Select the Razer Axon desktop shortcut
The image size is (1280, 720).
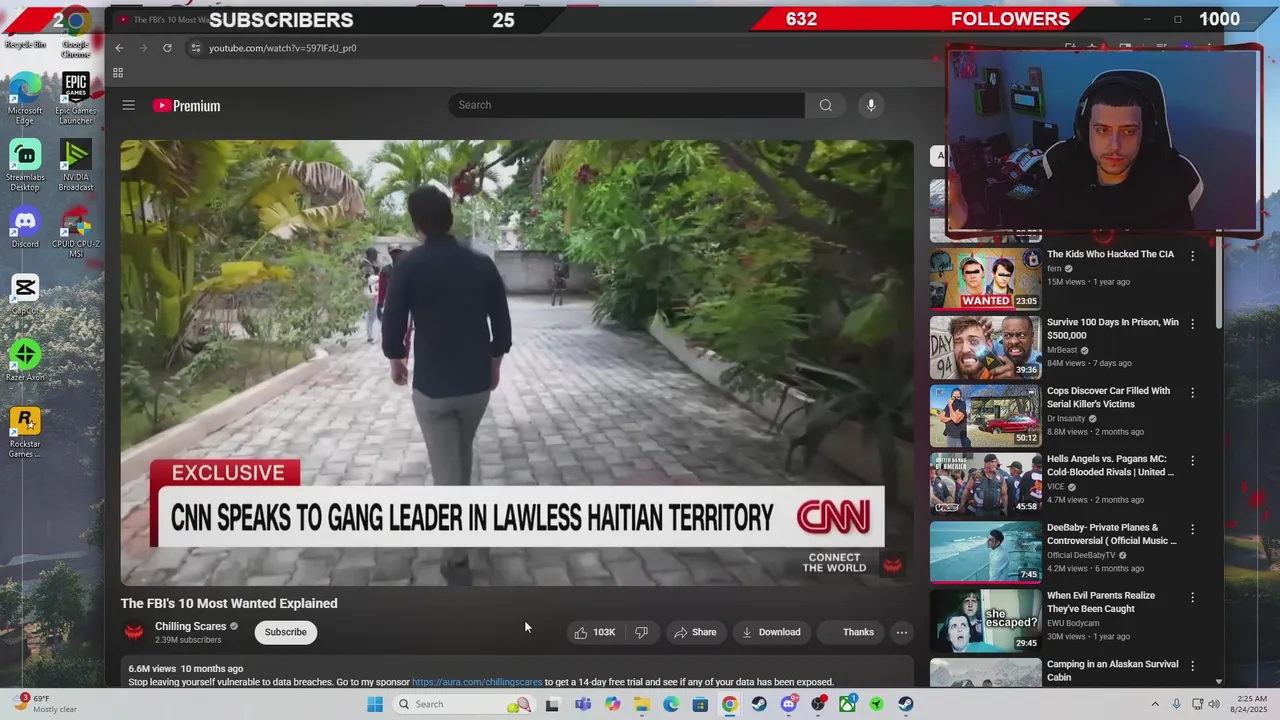point(25,361)
